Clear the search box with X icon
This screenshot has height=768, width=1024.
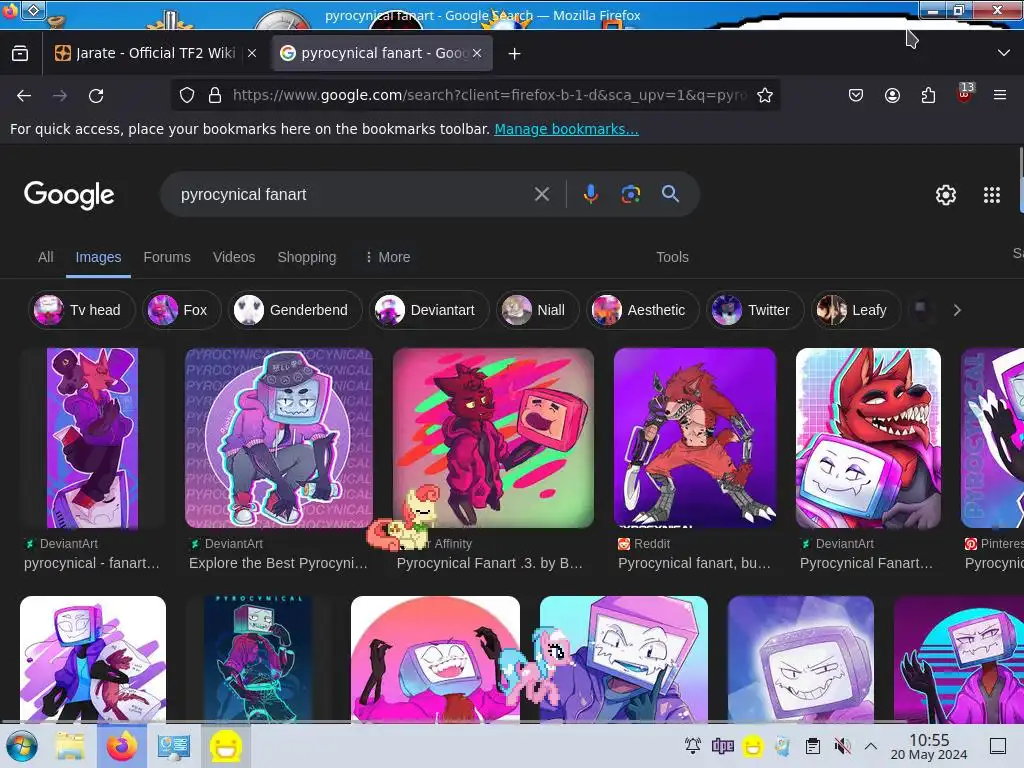tap(541, 194)
